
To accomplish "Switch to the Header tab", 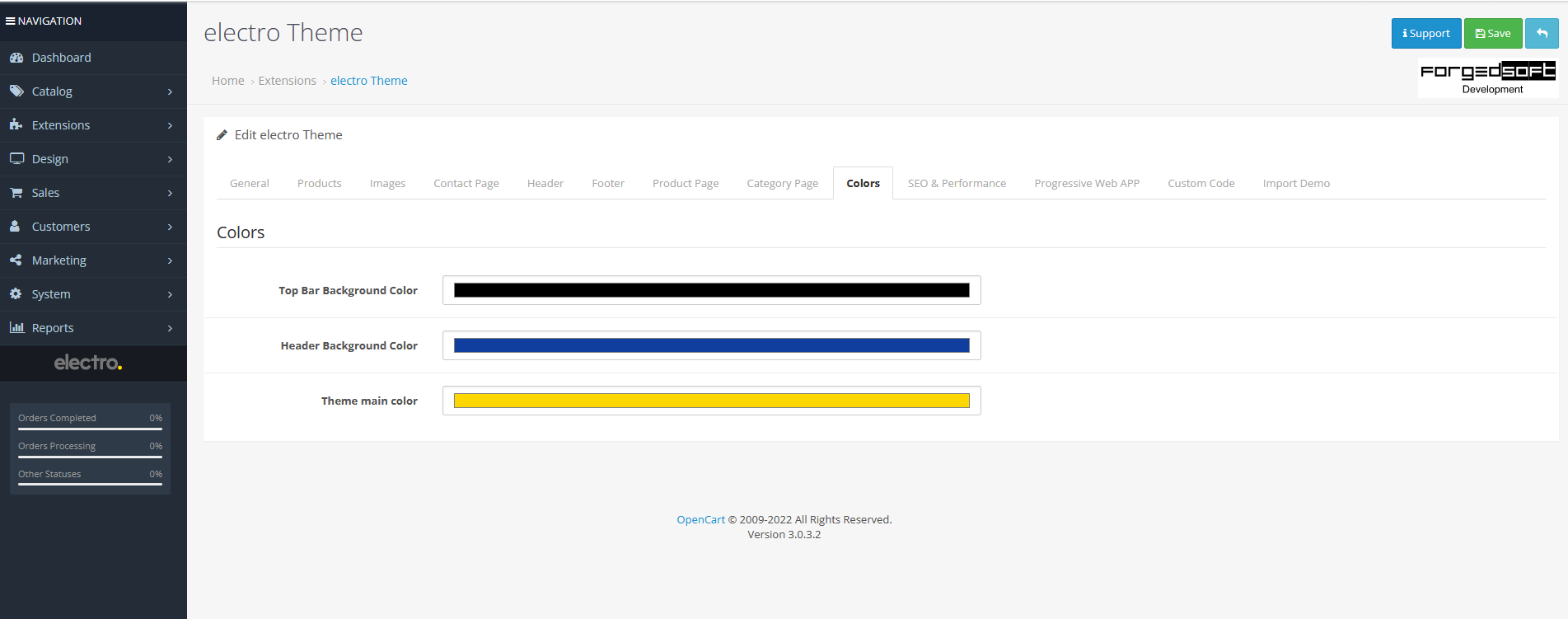I will pos(545,183).
